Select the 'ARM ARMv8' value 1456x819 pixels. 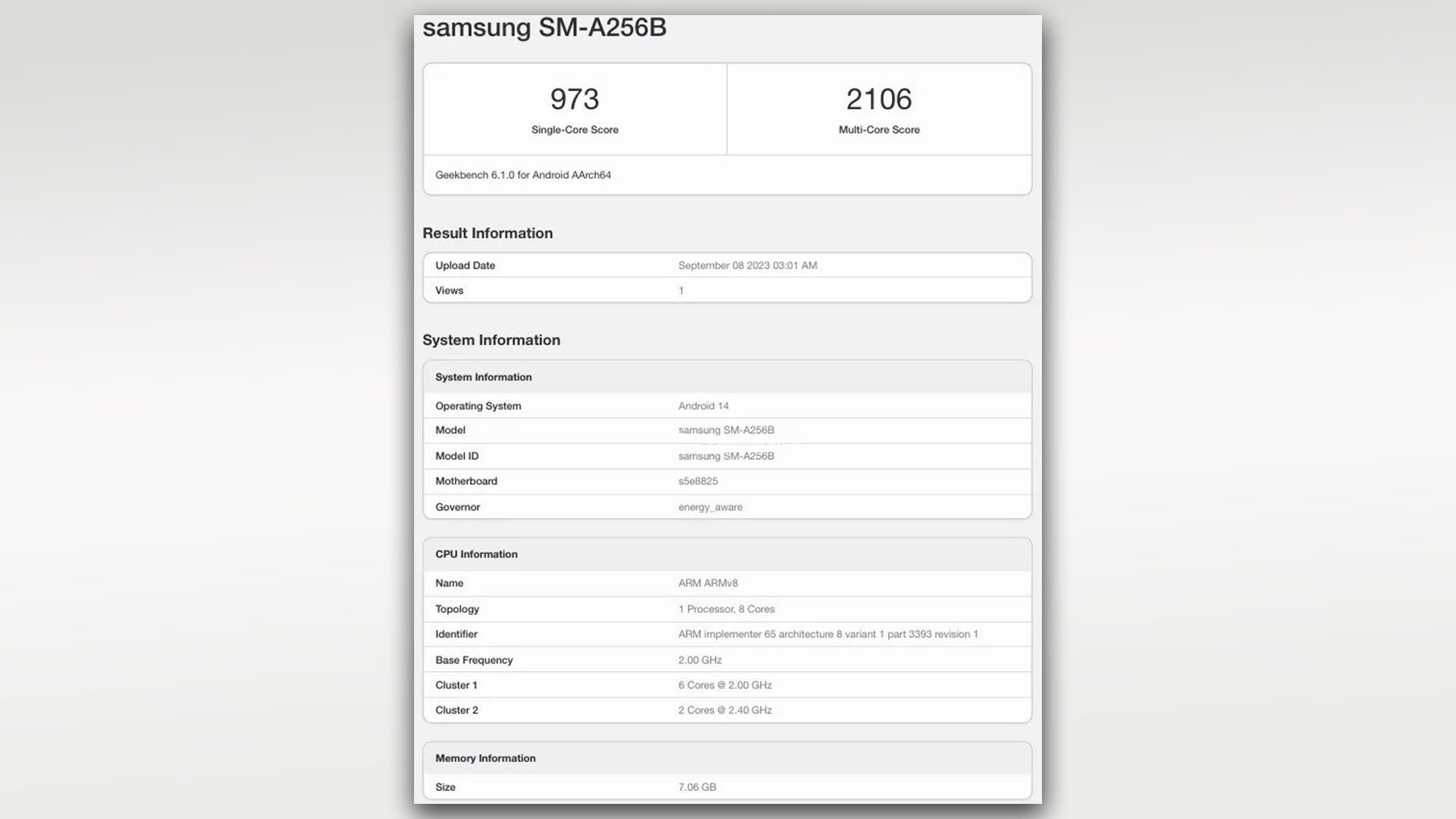pyautogui.click(x=708, y=583)
